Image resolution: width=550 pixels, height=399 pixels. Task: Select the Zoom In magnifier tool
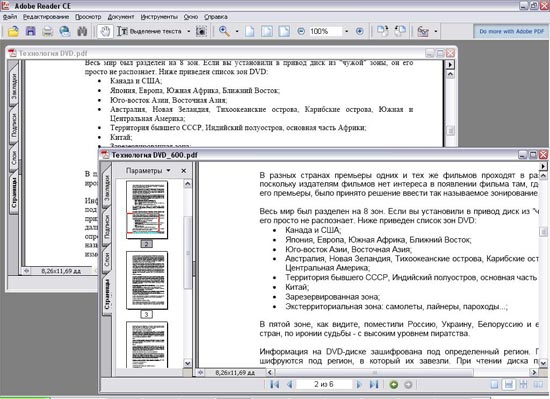224,32
